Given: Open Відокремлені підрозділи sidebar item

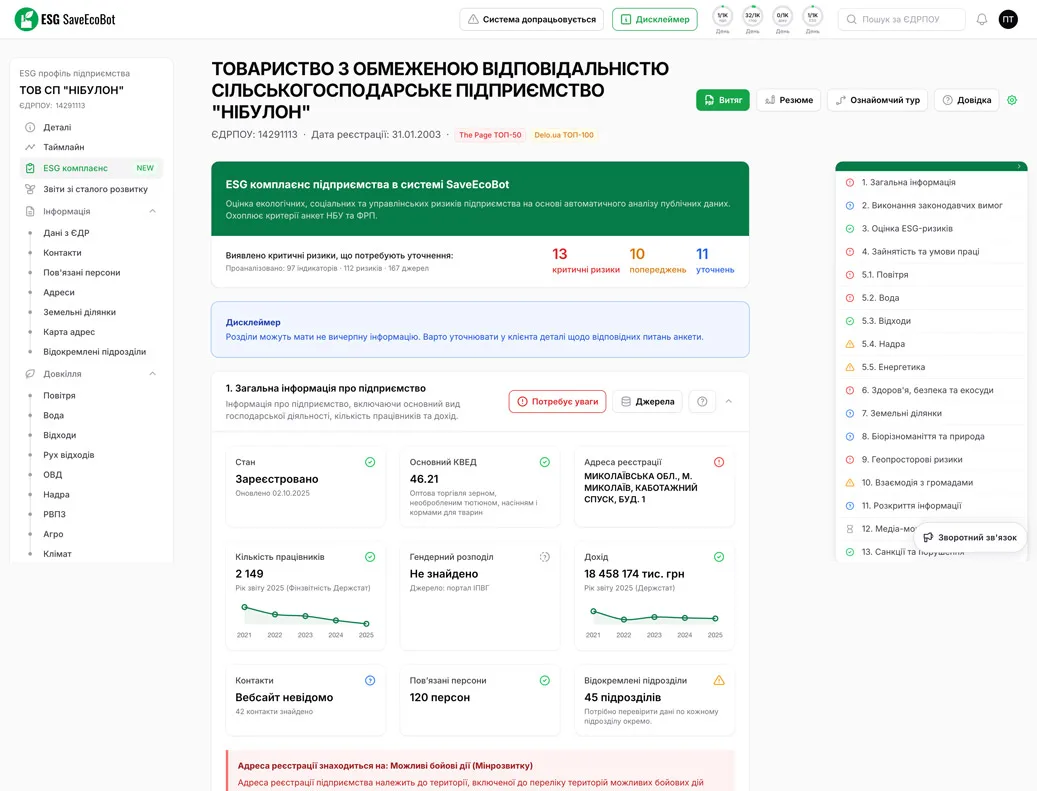Looking at the screenshot, I should (x=95, y=352).
